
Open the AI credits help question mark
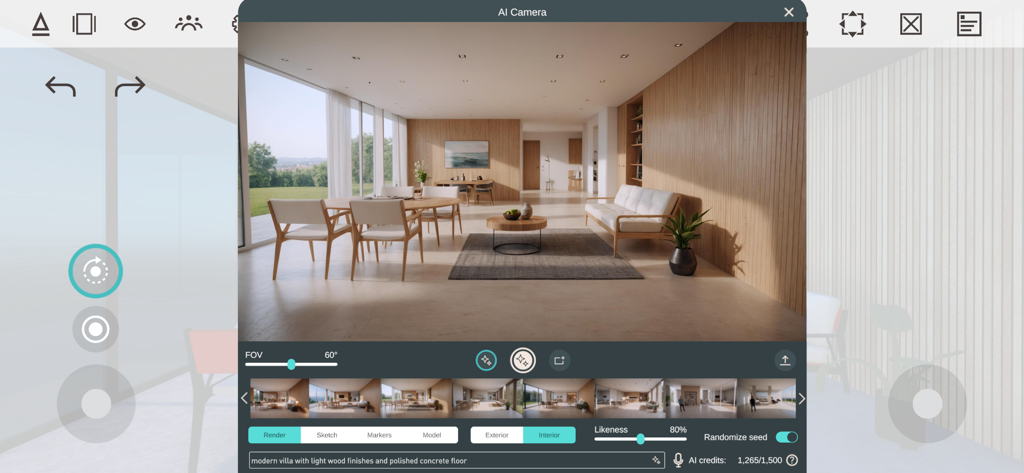point(792,461)
